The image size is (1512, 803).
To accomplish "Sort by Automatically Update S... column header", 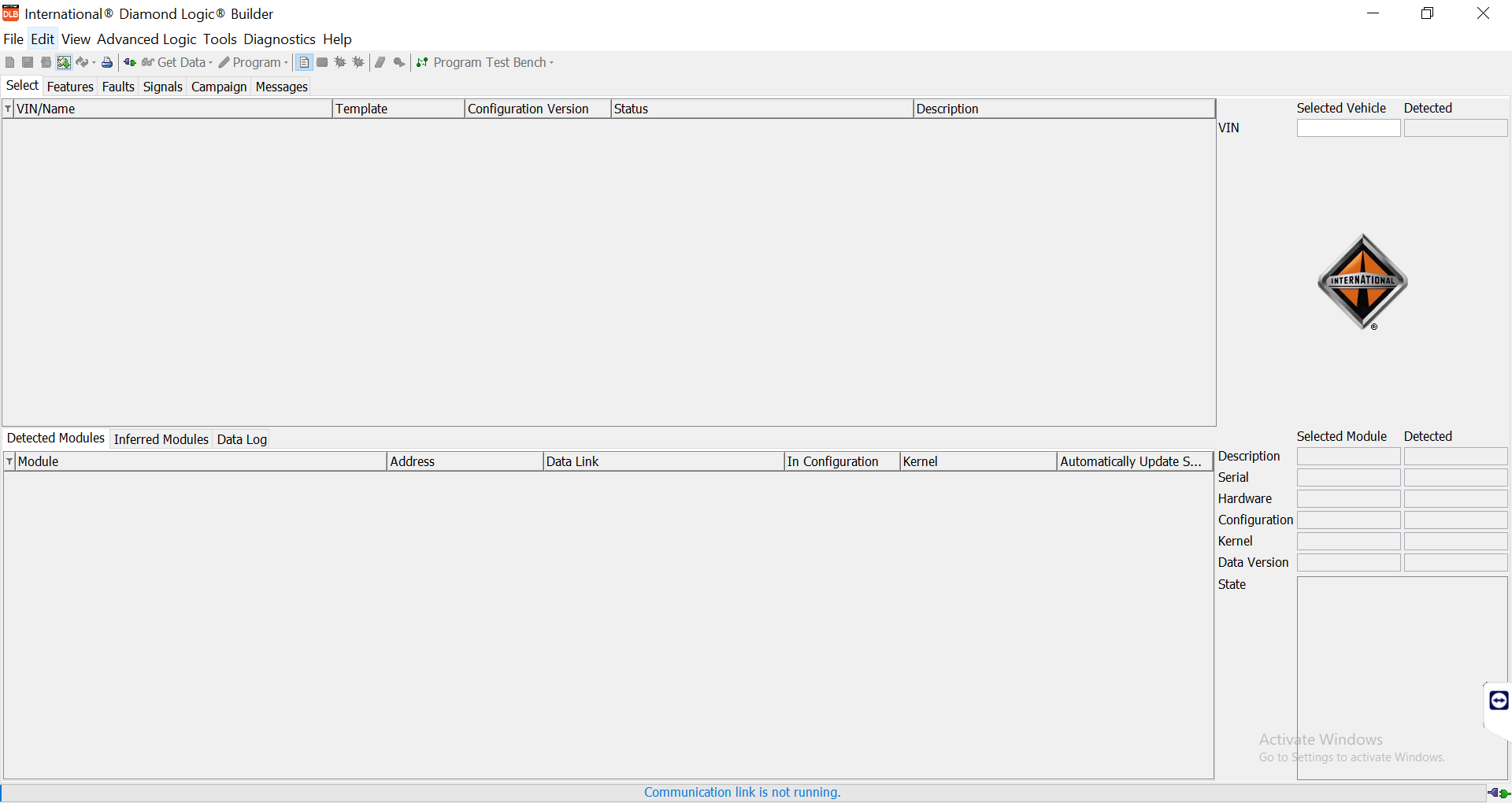I will 1135,461.
